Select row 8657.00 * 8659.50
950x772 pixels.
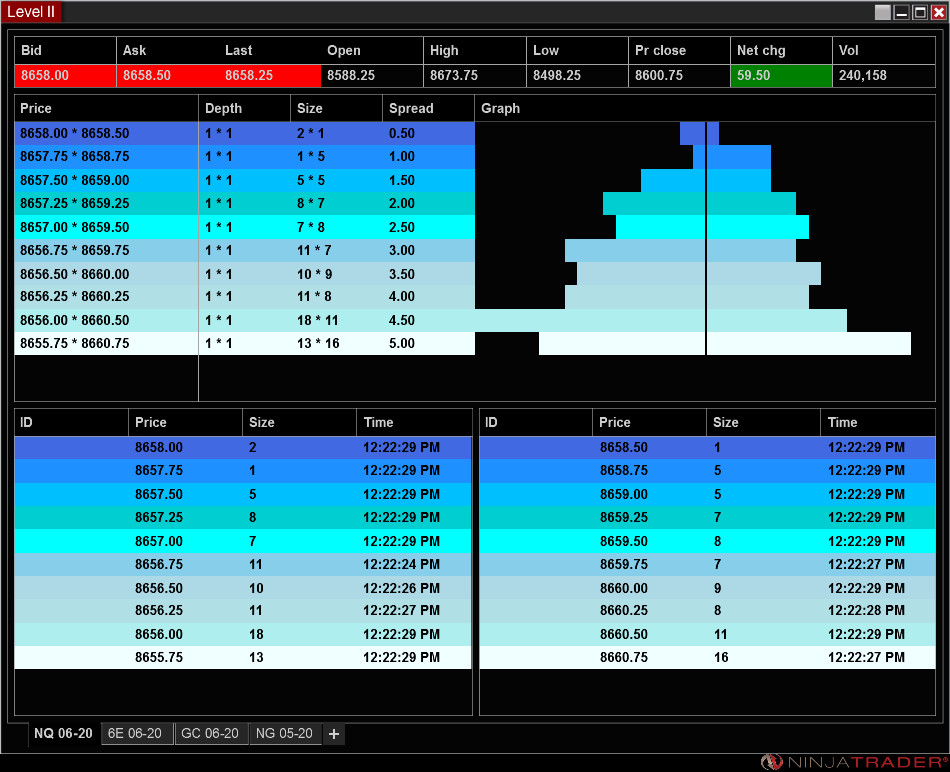[x=245, y=227]
